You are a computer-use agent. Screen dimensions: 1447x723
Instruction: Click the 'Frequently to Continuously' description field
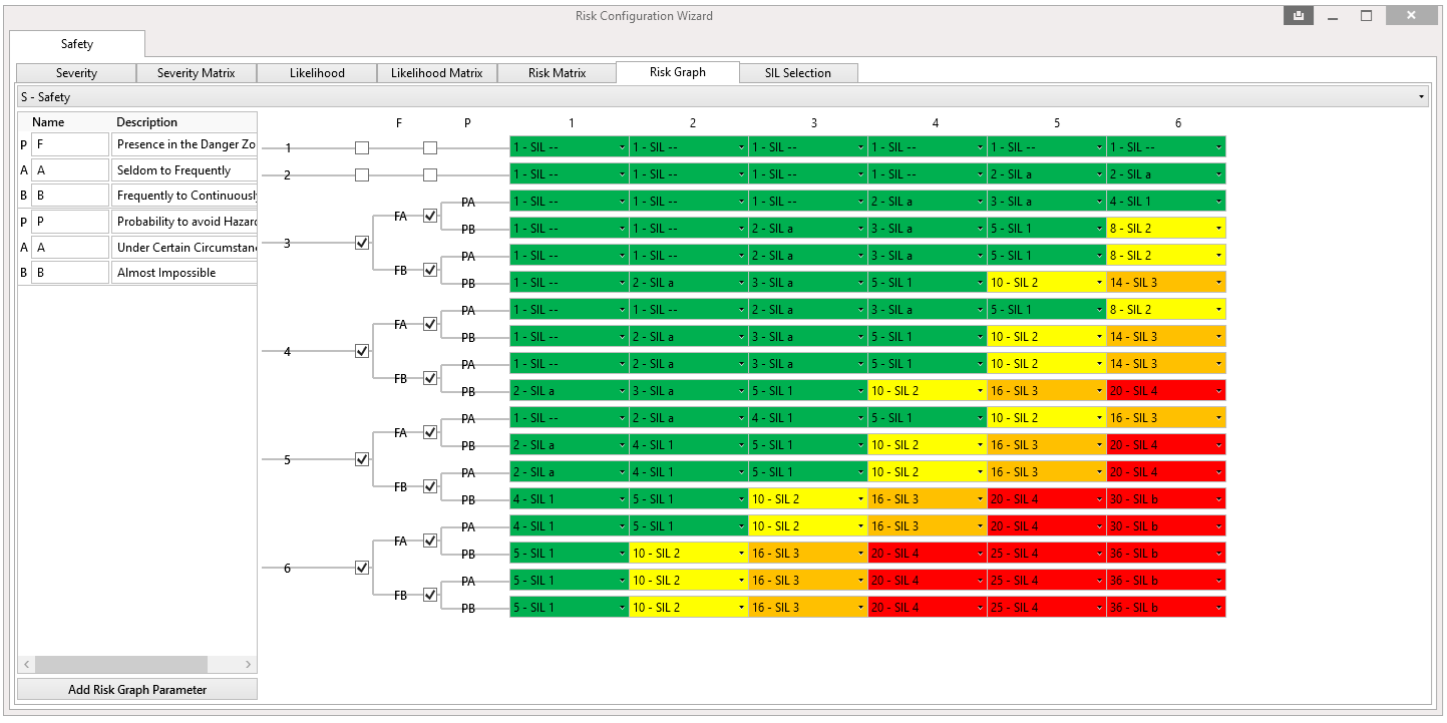coord(184,195)
